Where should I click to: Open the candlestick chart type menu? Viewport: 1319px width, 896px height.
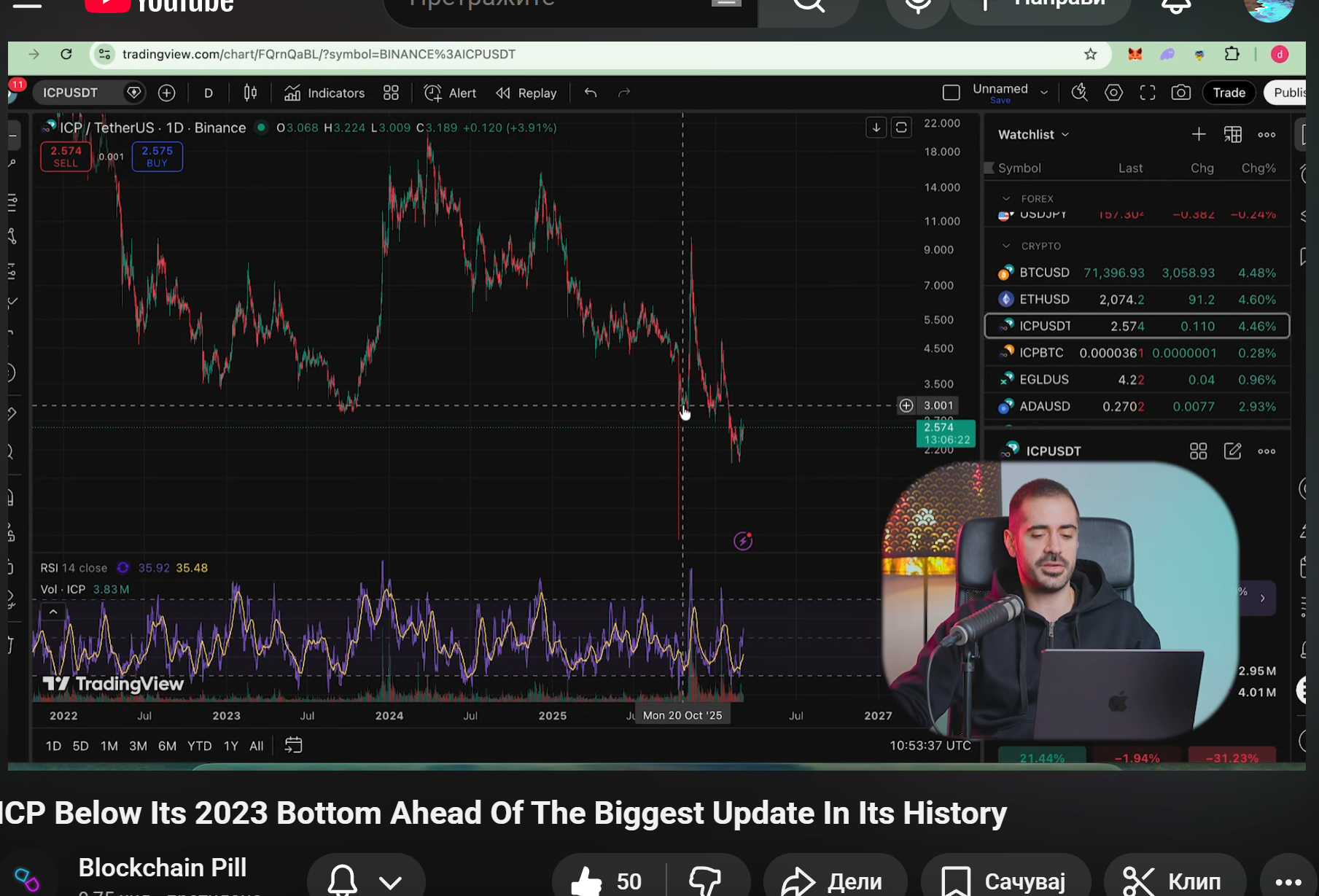coord(250,93)
